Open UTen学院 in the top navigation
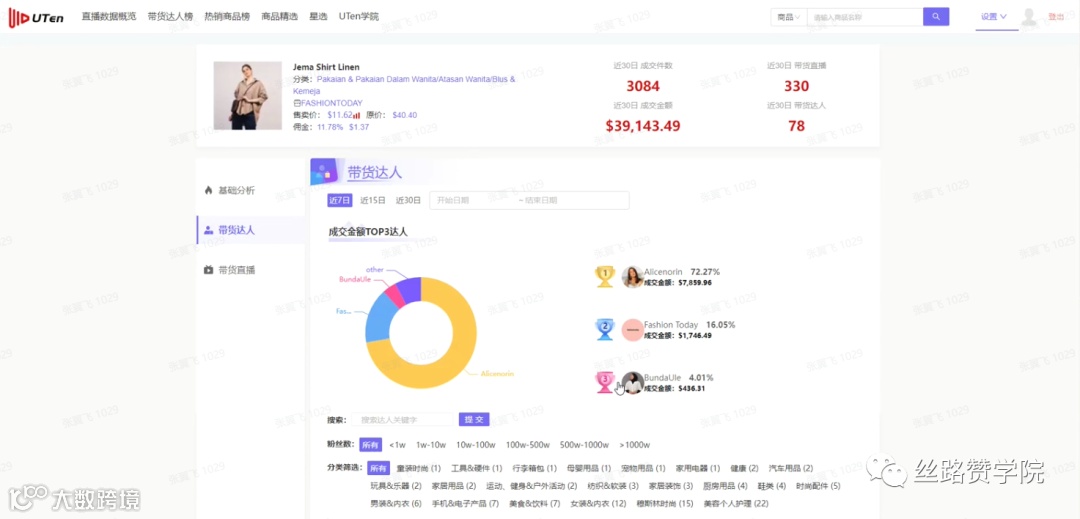The height and width of the screenshot is (519, 1080). click(358, 17)
